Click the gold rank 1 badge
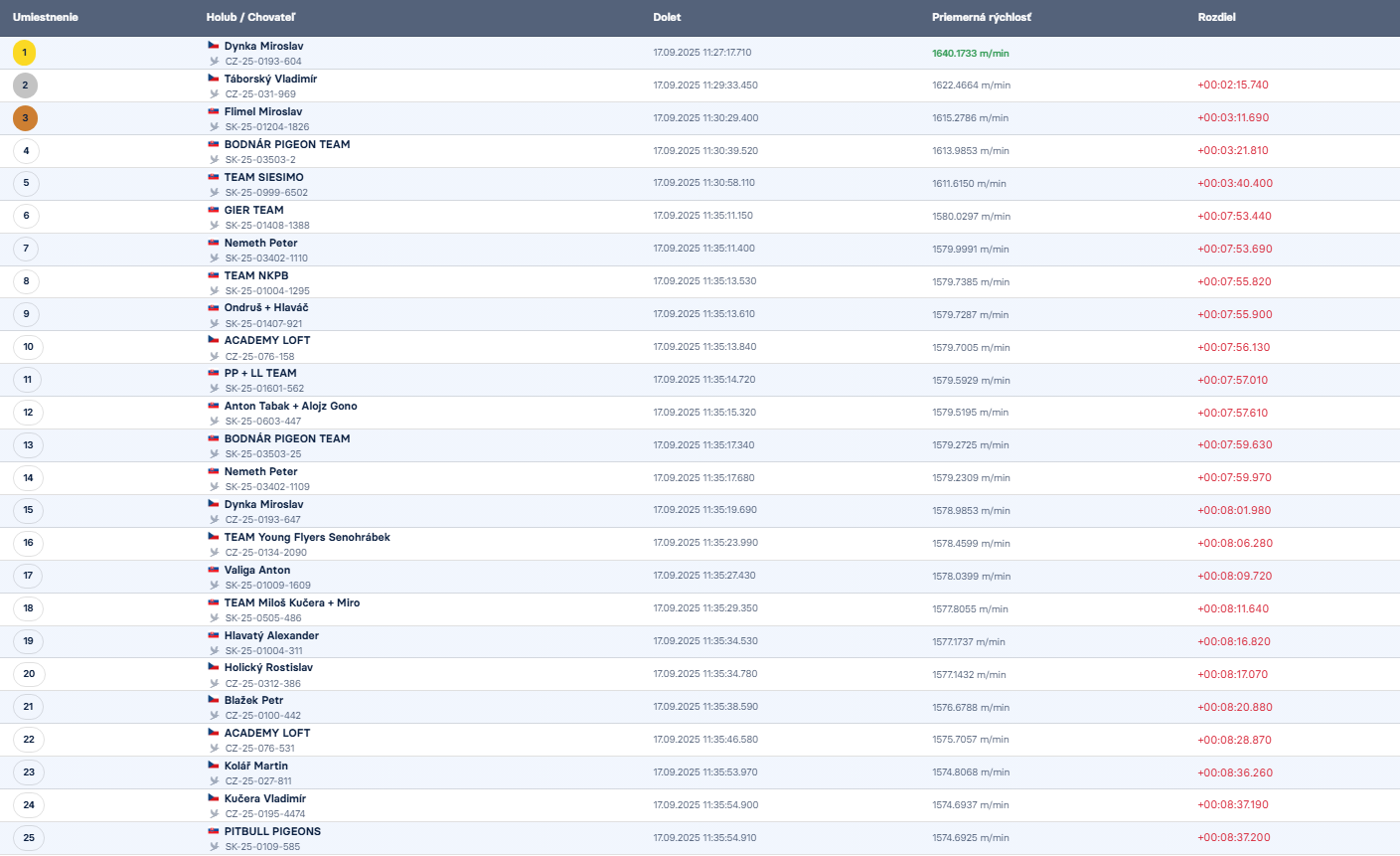Screen dimensions: 1400x856 [x=25, y=53]
